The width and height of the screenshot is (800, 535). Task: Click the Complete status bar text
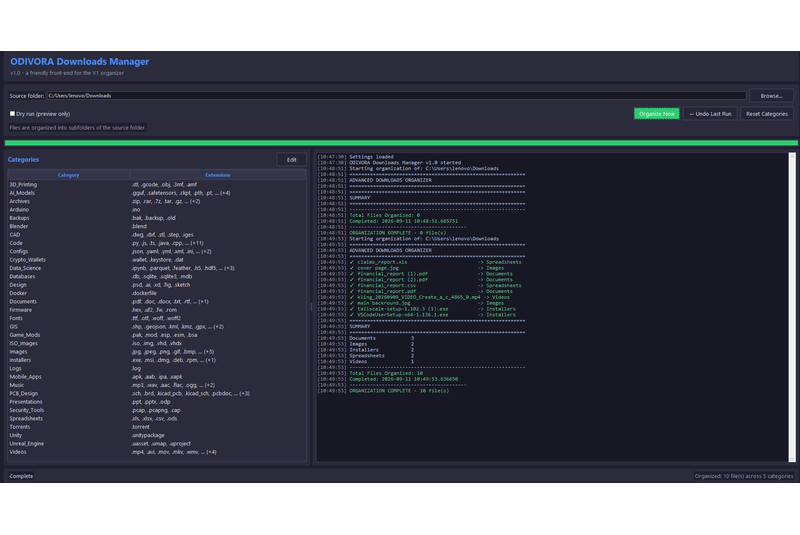[21, 476]
